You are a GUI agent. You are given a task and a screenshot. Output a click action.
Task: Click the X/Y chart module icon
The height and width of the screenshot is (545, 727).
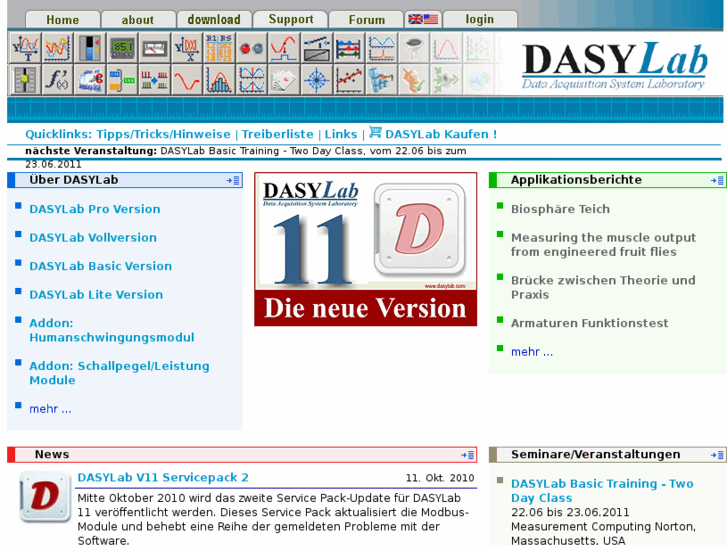pyautogui.click(x=187, y=48)
